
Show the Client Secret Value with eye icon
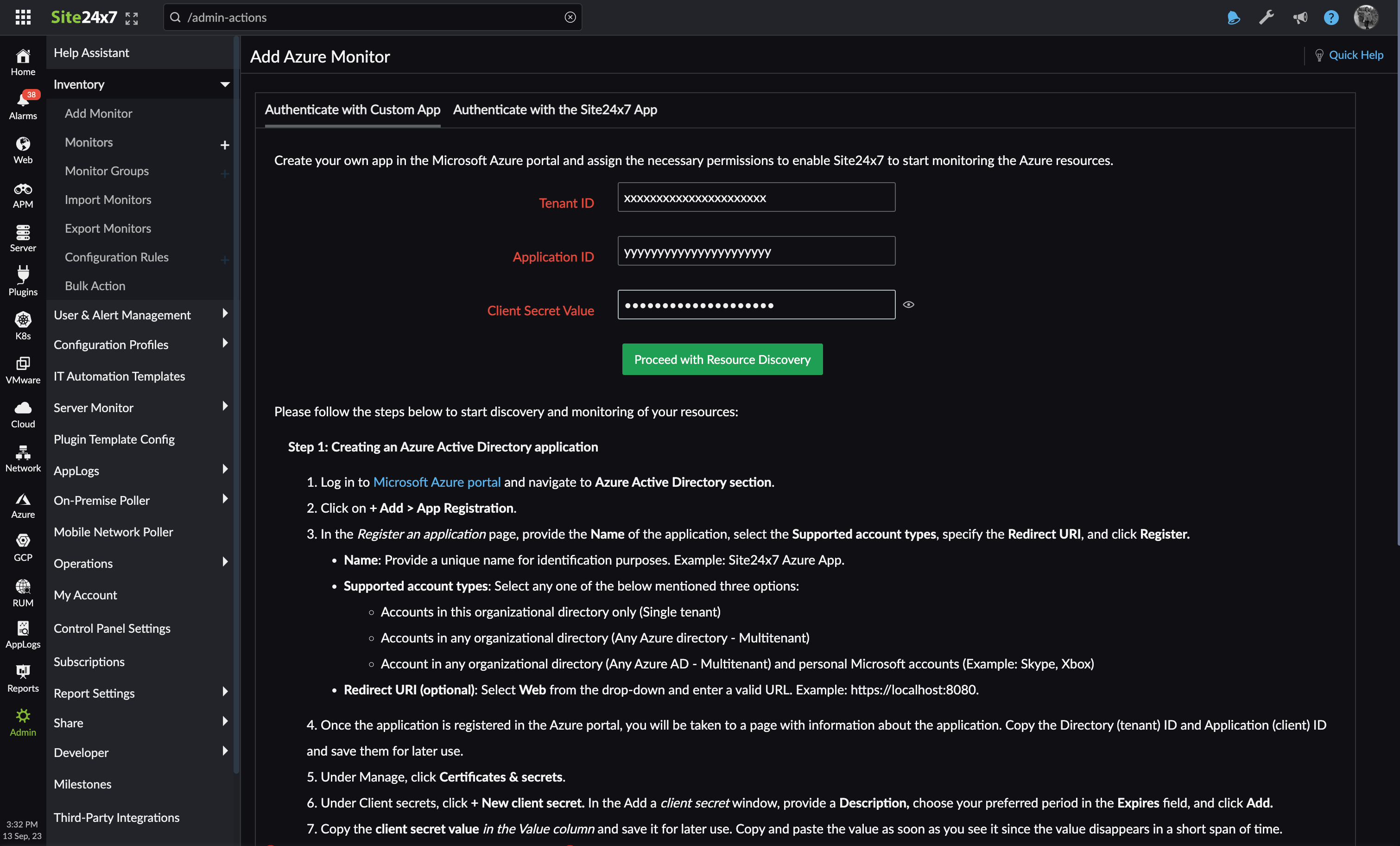tap(908, 305)
